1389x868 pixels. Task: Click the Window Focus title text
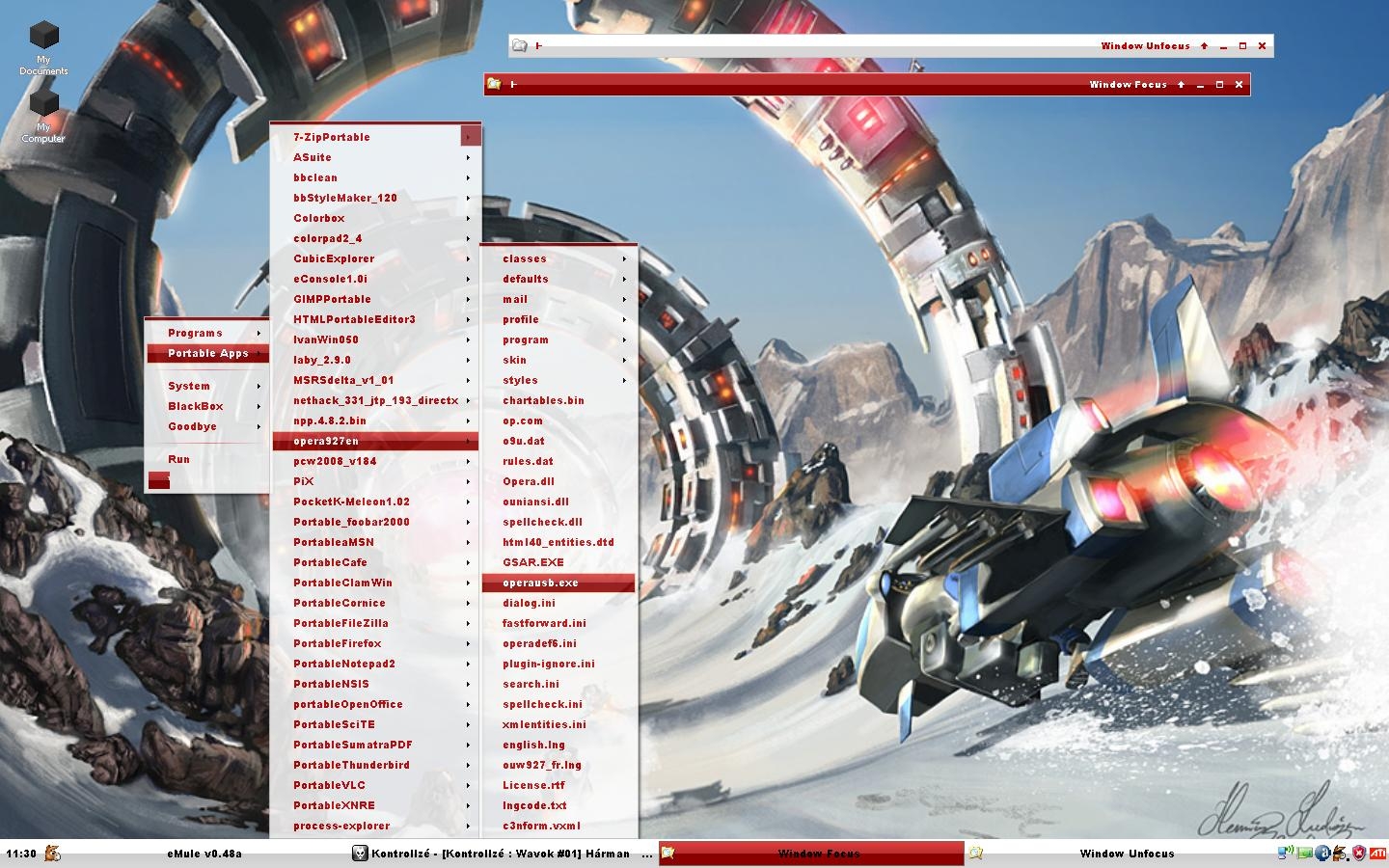(1128, 85)
